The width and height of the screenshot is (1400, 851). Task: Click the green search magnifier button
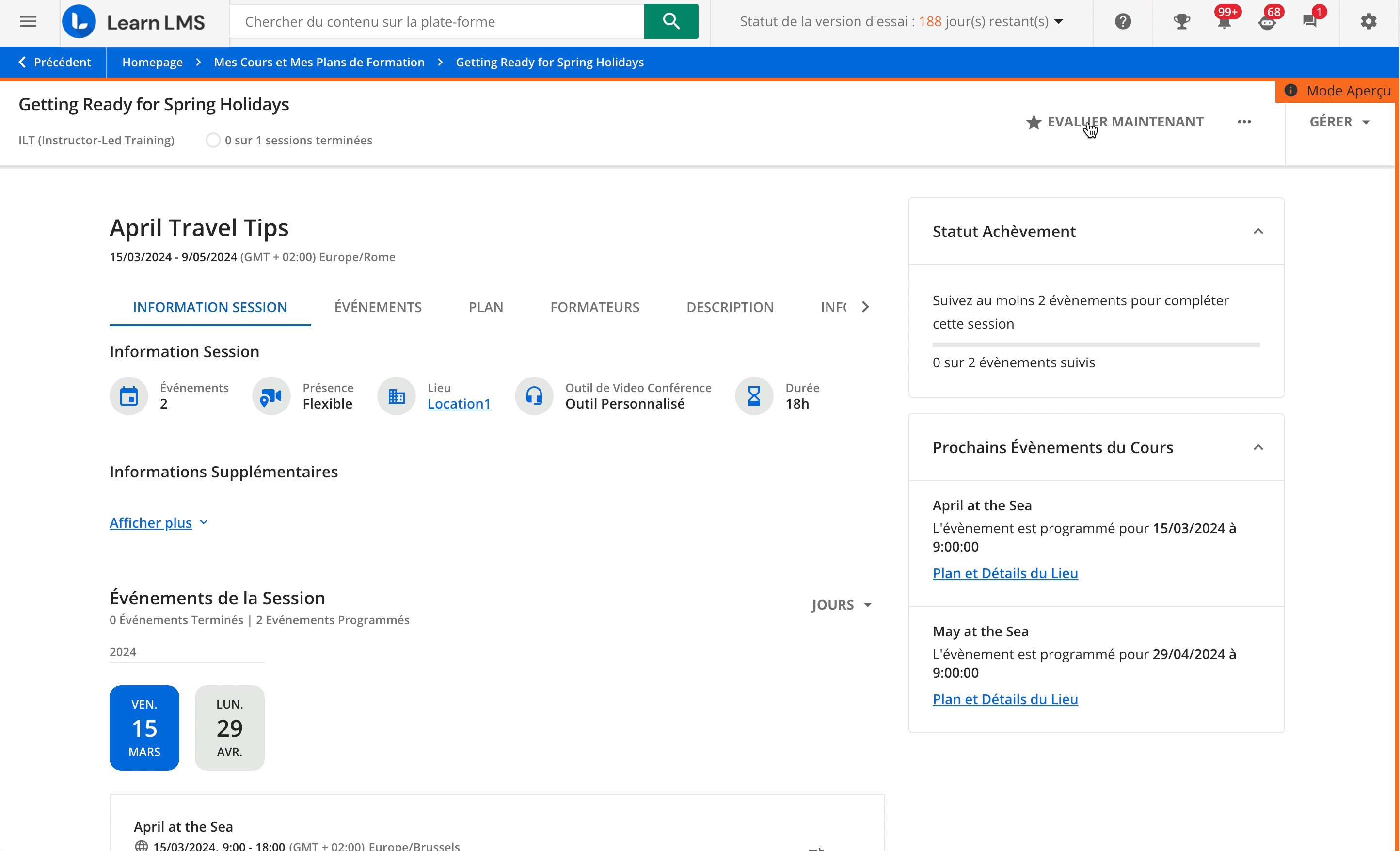click(671, 22)
